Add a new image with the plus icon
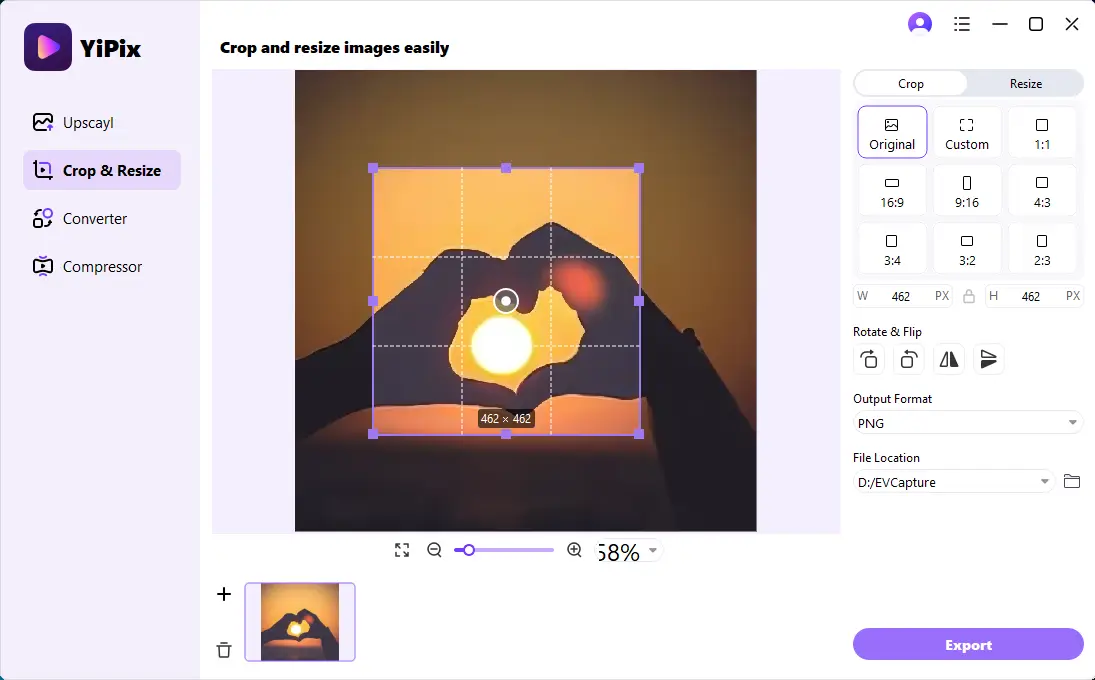Image resolution: width=1095 pixels, height=680 pixels. 223,594
